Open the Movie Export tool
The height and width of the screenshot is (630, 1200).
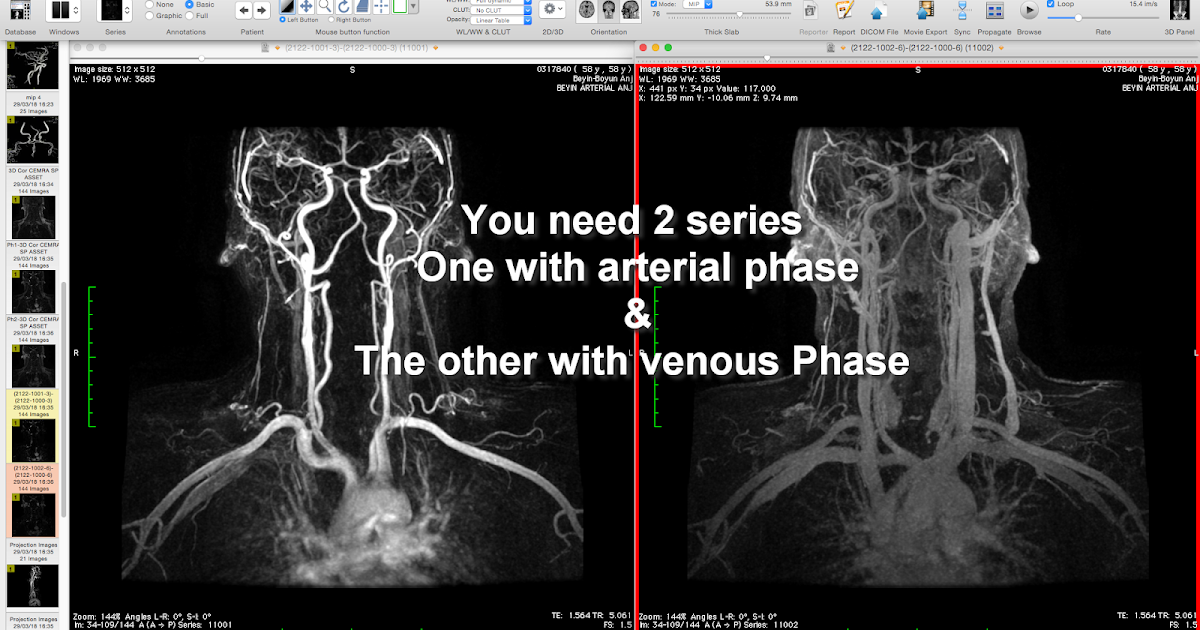click(x=925, y=12)
